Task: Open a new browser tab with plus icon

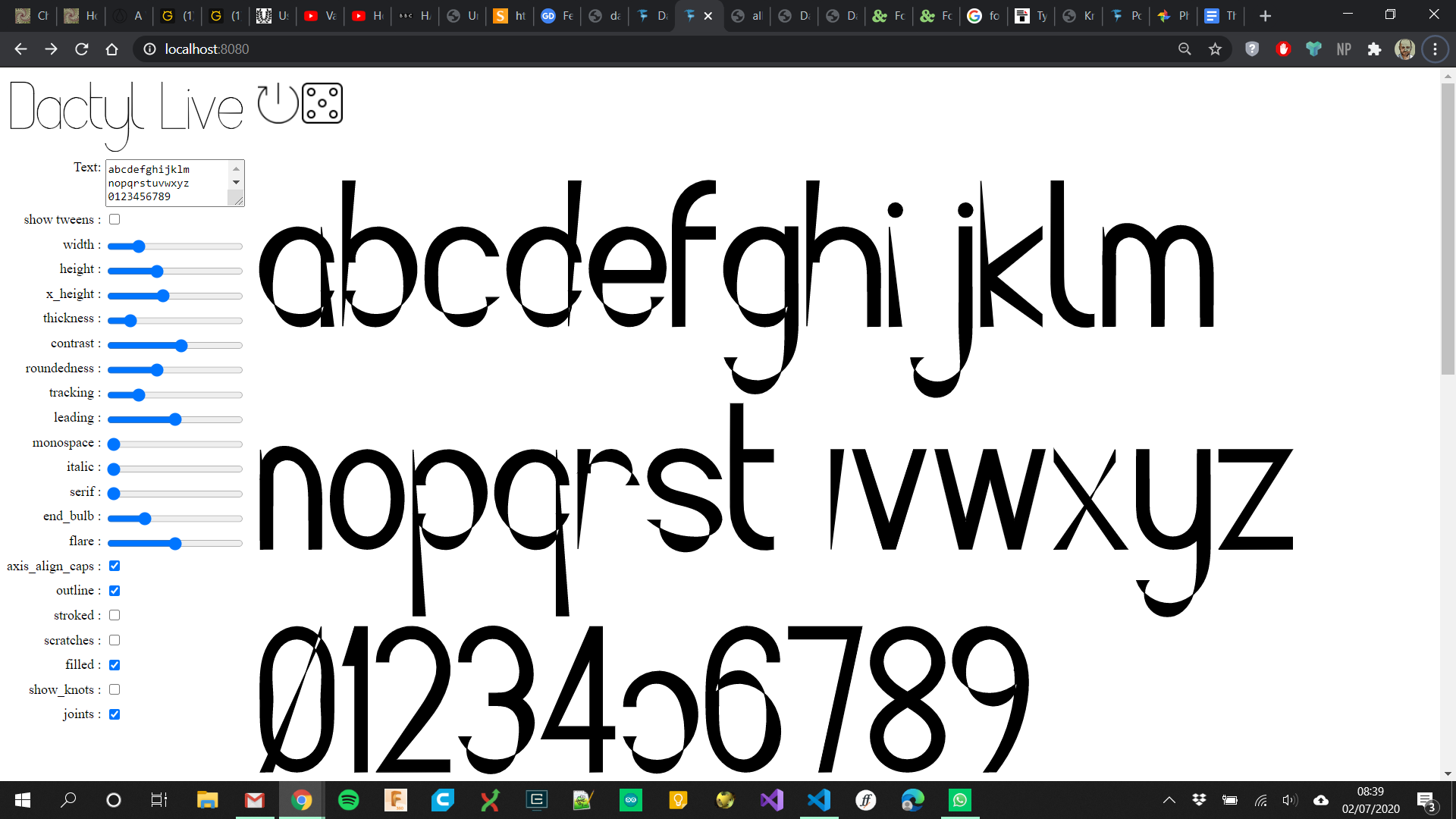Action: pos(1265,16)
